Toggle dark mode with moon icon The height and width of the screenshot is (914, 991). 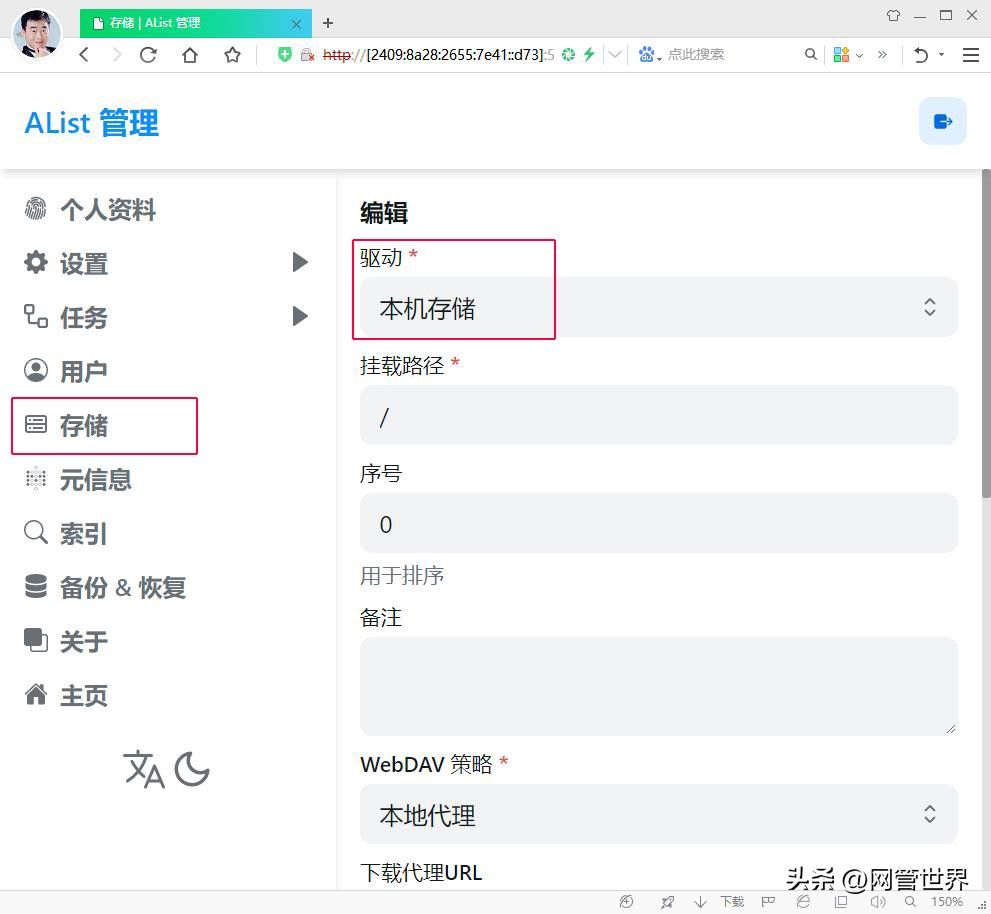pyautogui.click(x=192, y=769)
